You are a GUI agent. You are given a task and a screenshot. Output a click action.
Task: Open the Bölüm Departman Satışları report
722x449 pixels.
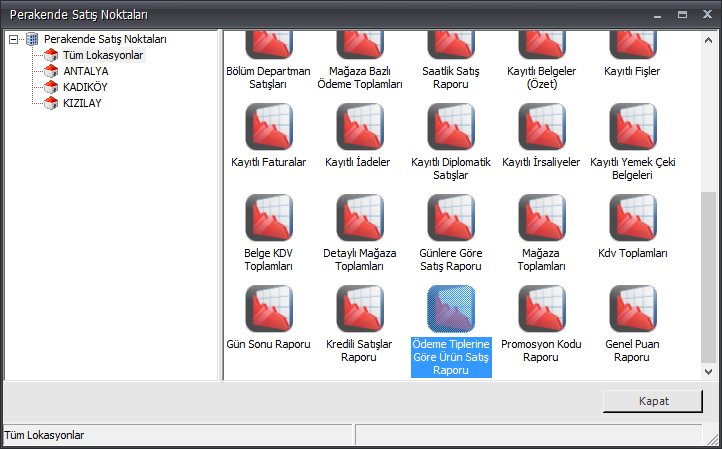click(269, 46)
